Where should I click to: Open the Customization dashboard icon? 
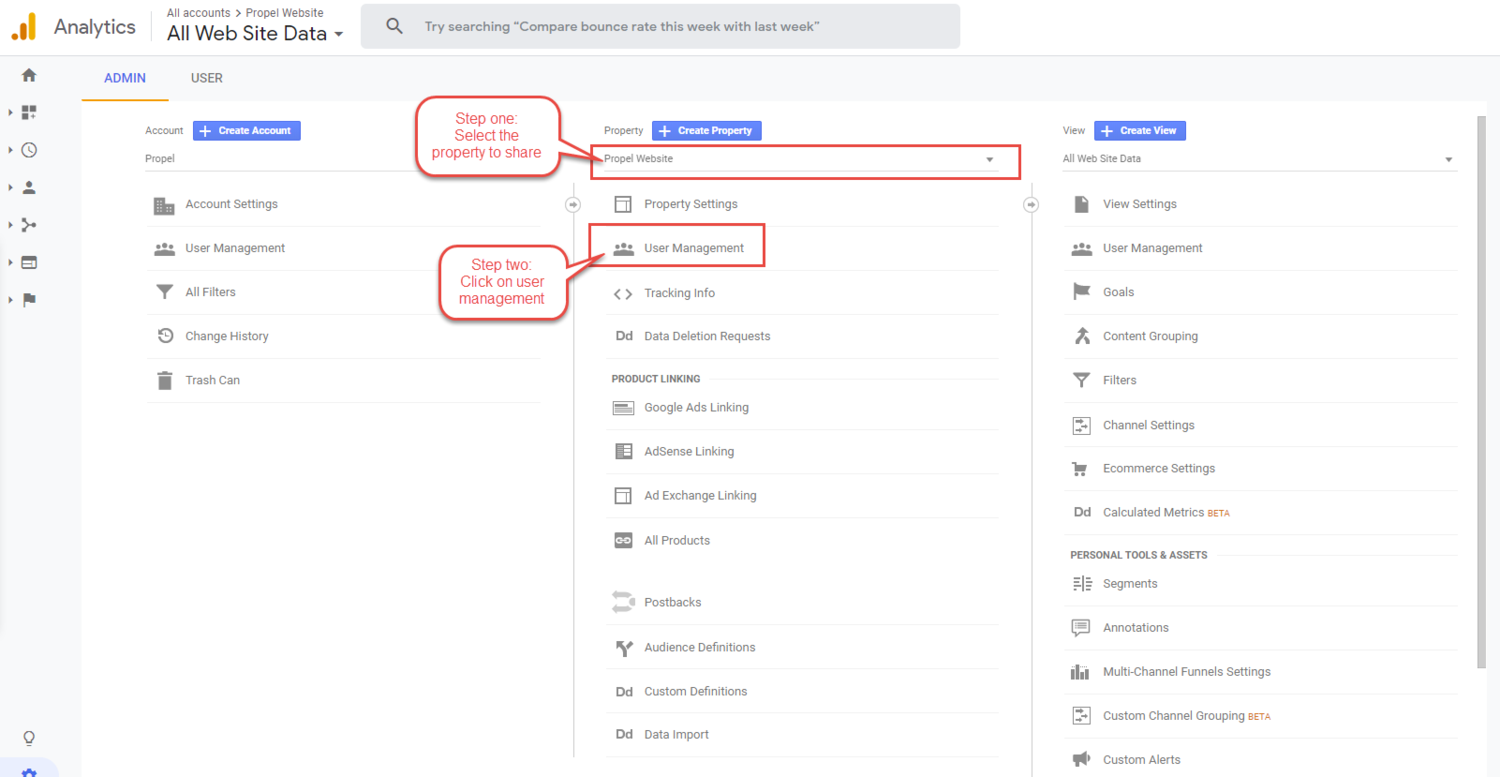pyautogui.click(x=29, y=112)
